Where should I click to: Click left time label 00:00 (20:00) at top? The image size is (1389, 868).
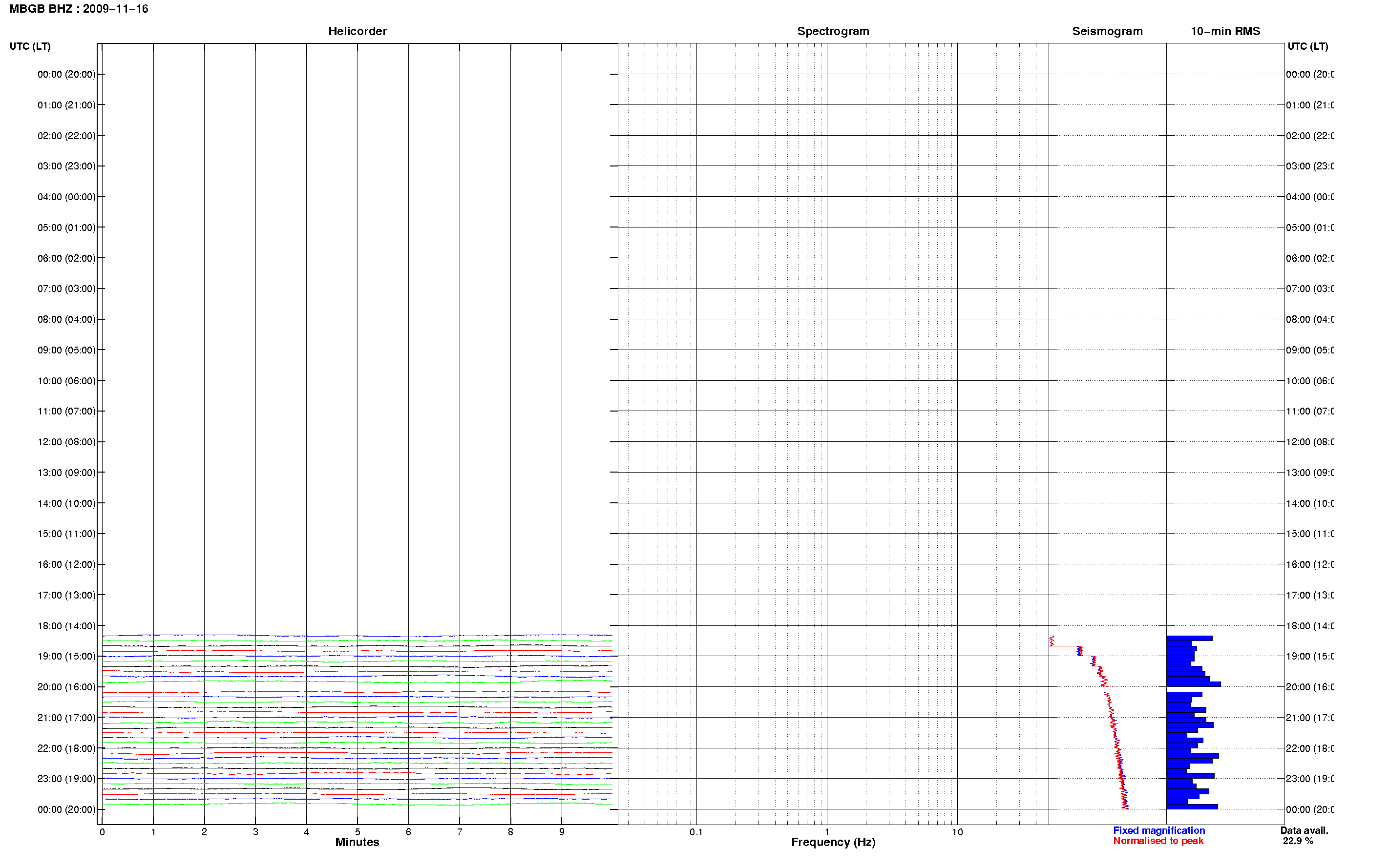click(66, 74)
